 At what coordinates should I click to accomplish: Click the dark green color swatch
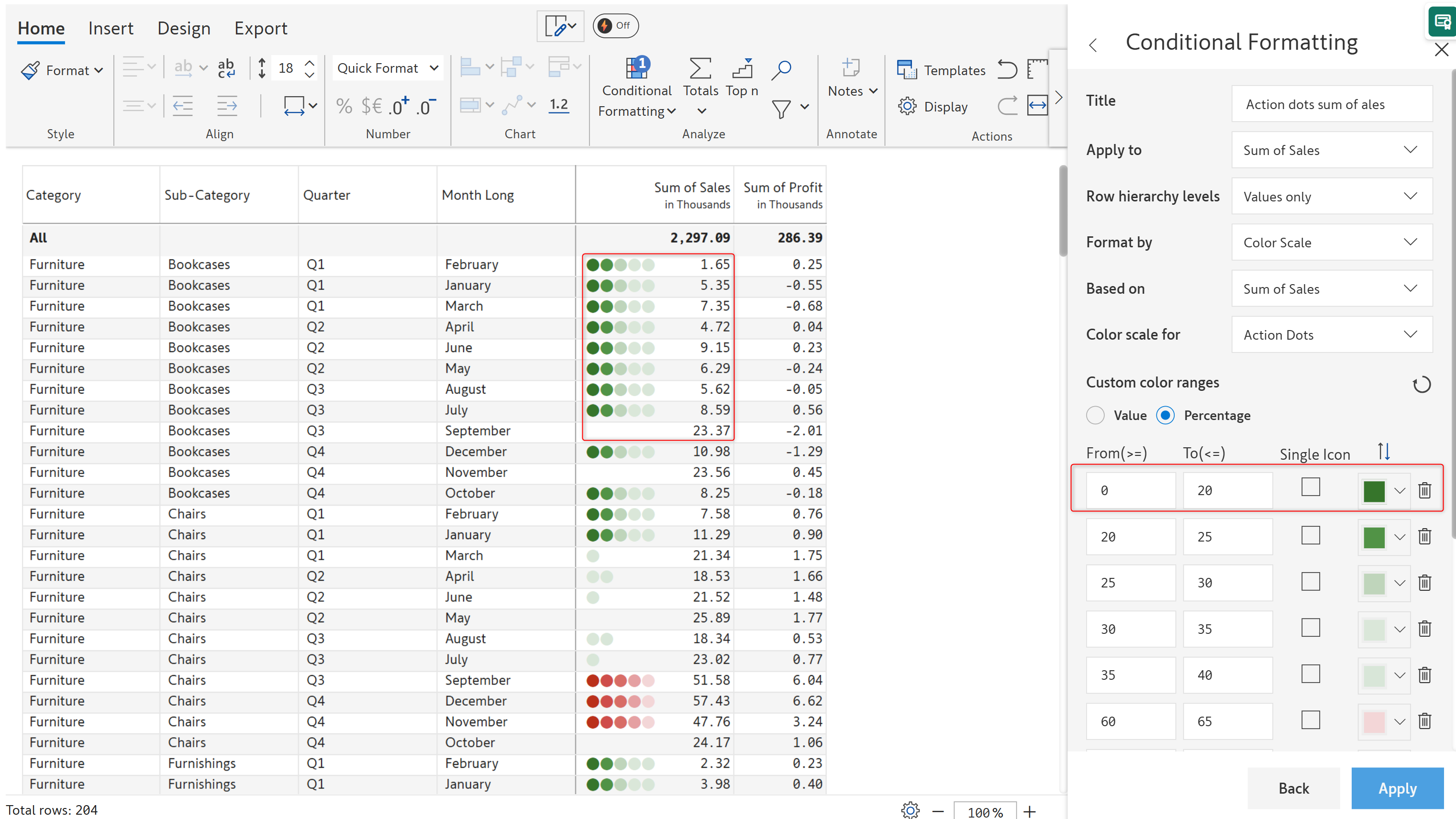(1374, 491)
